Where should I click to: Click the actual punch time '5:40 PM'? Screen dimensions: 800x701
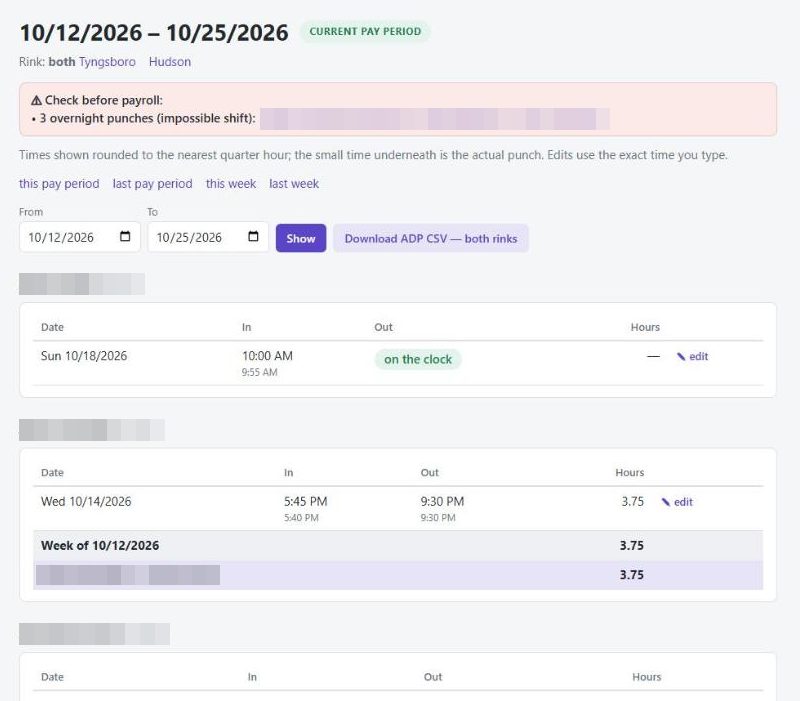301,518
